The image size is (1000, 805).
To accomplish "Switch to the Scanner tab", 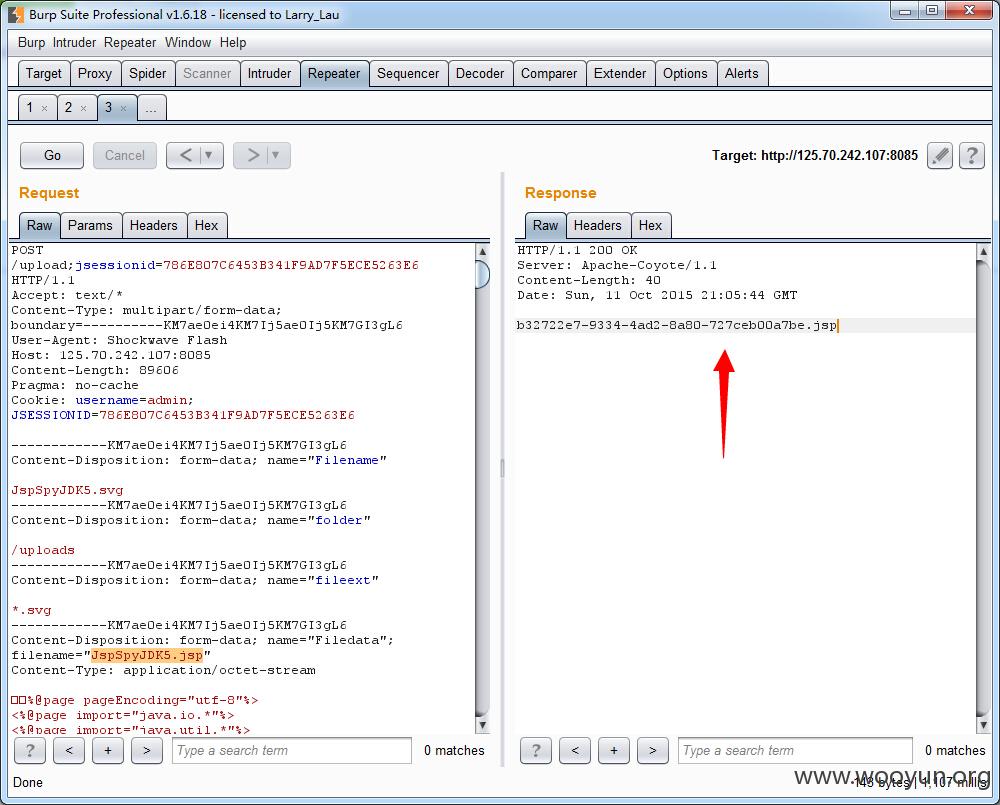I will point(207,73).
